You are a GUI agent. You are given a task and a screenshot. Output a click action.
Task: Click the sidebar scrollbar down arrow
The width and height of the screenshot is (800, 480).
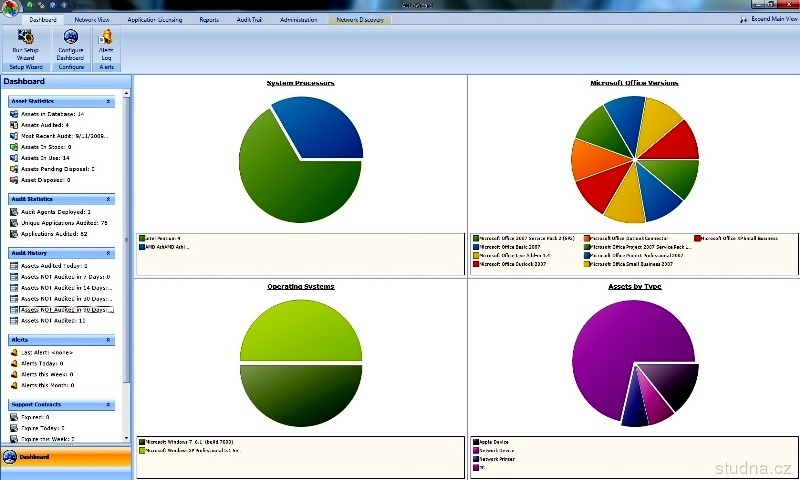coord(126,438)
